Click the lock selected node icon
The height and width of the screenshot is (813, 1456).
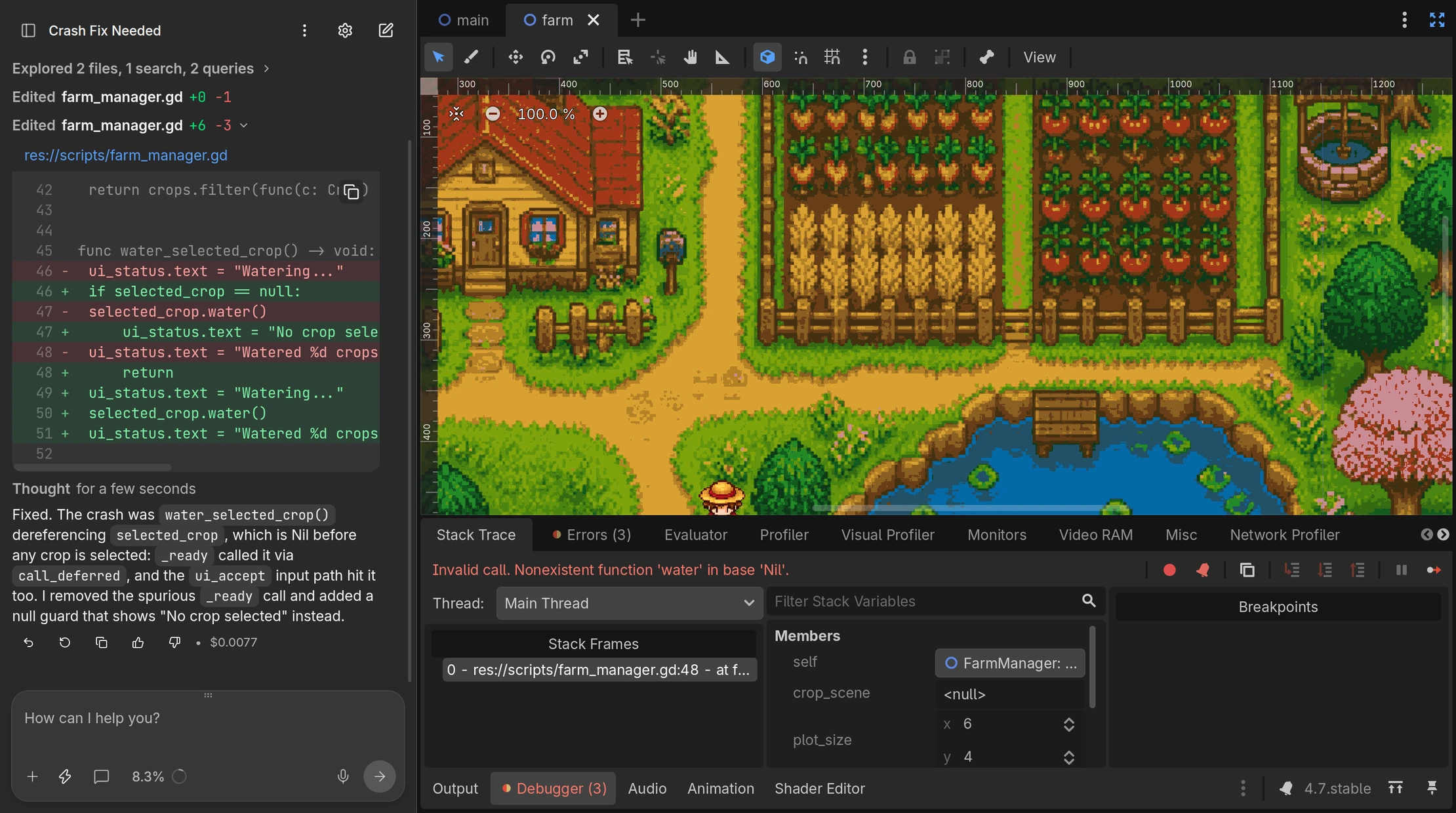[909, 58]
